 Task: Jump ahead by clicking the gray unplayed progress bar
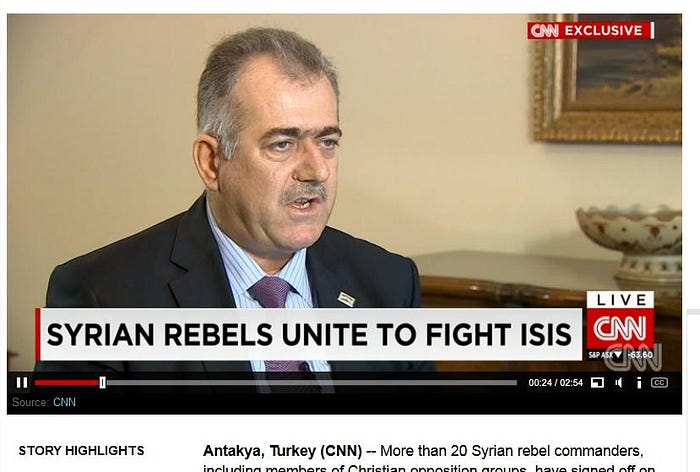pos(311,383)
